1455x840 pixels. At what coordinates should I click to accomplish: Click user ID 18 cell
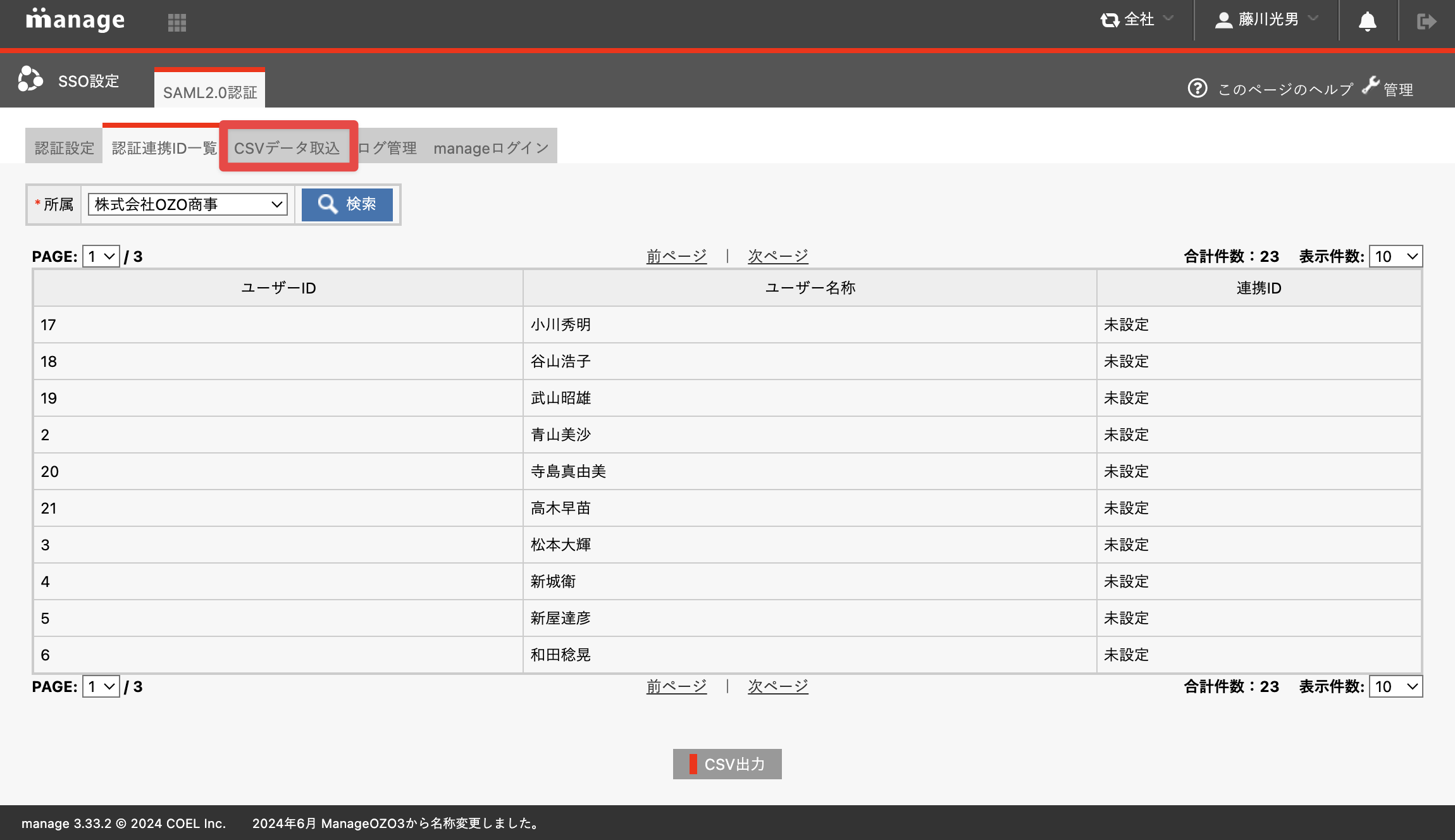click(278, 361)
